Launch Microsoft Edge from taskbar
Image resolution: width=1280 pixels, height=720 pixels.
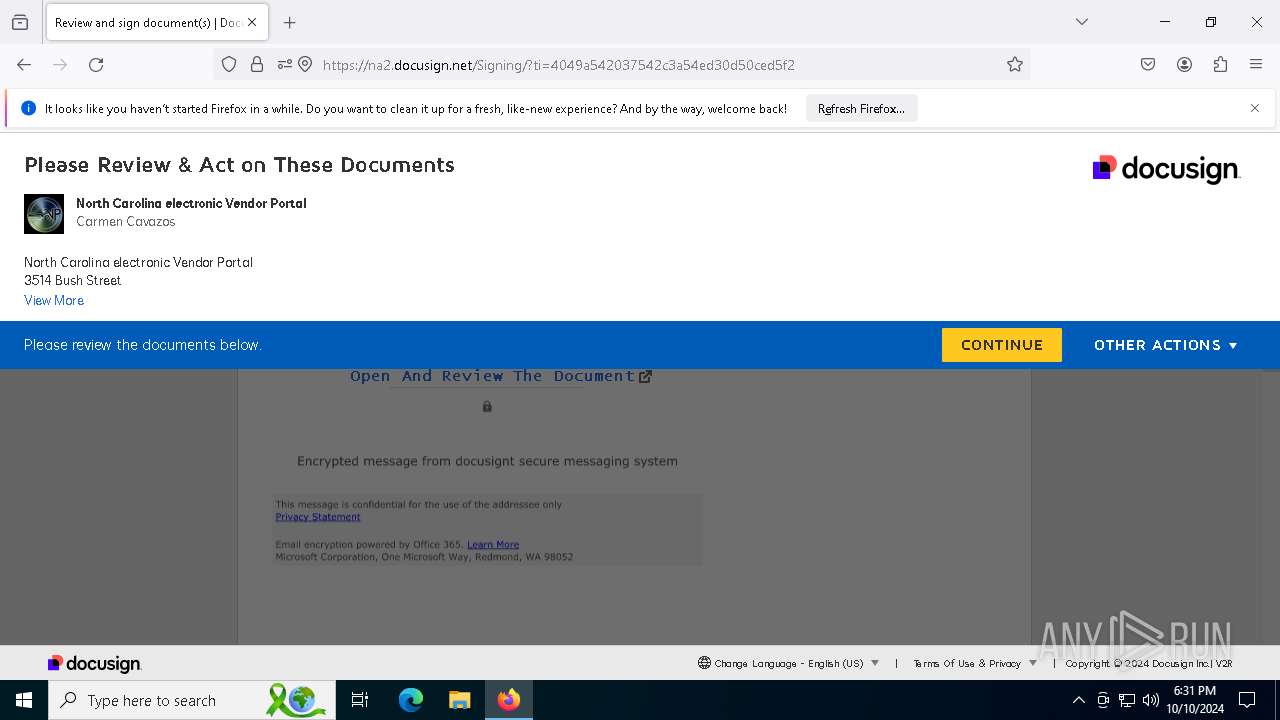(411, 700)
